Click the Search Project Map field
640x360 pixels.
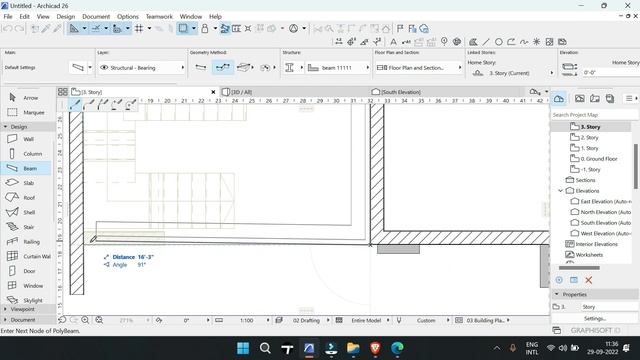(x=595, y=115)
